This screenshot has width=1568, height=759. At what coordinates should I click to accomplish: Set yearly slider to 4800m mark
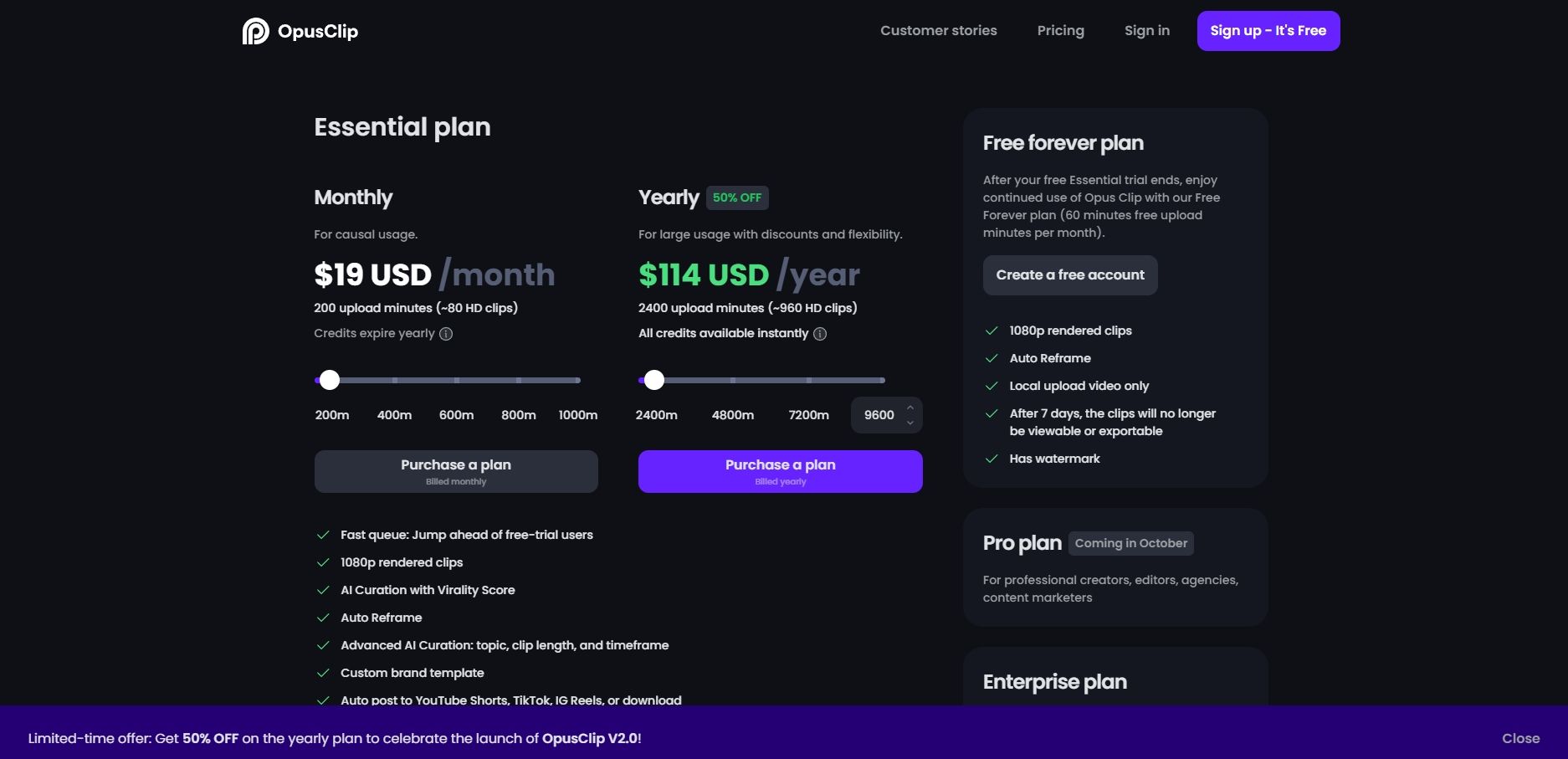click(x=733, y=380)
